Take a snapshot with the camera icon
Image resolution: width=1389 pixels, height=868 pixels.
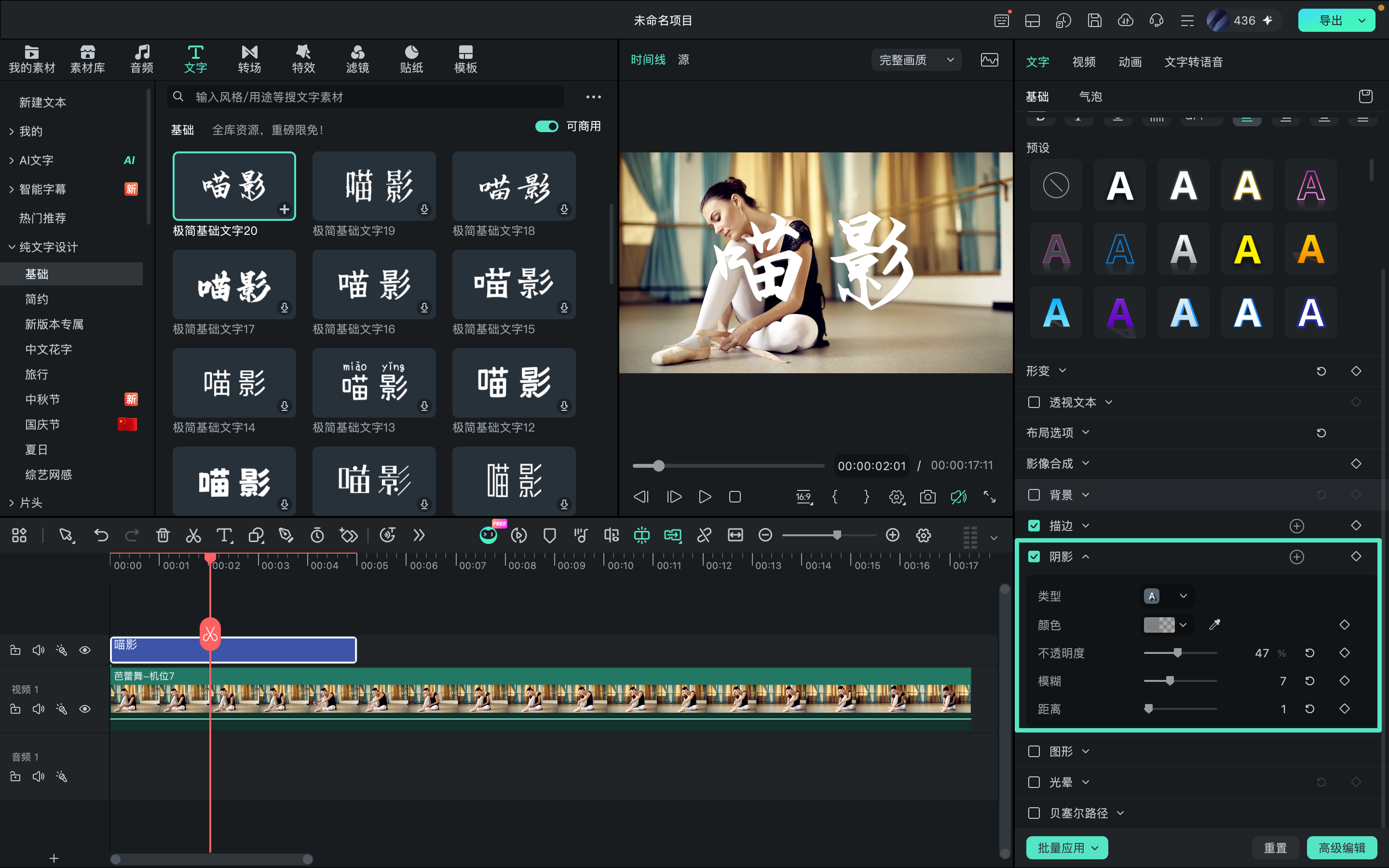[927, 497]
